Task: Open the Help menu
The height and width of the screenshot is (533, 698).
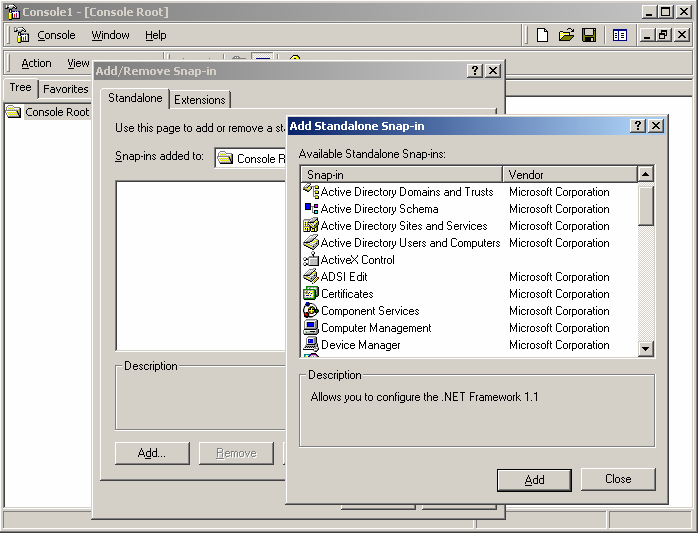Action: 156,35
